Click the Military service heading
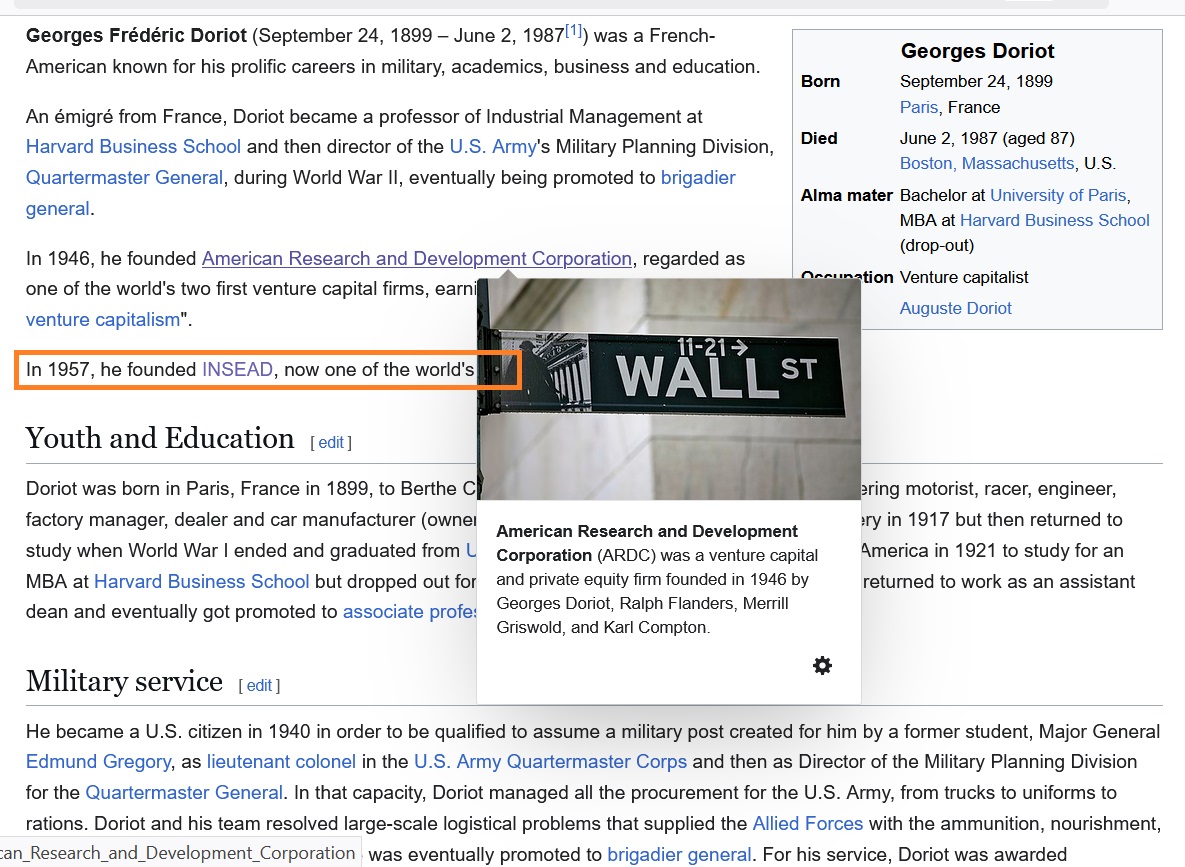This screenshot has width=1185, height=867. (x=124, y=681)
